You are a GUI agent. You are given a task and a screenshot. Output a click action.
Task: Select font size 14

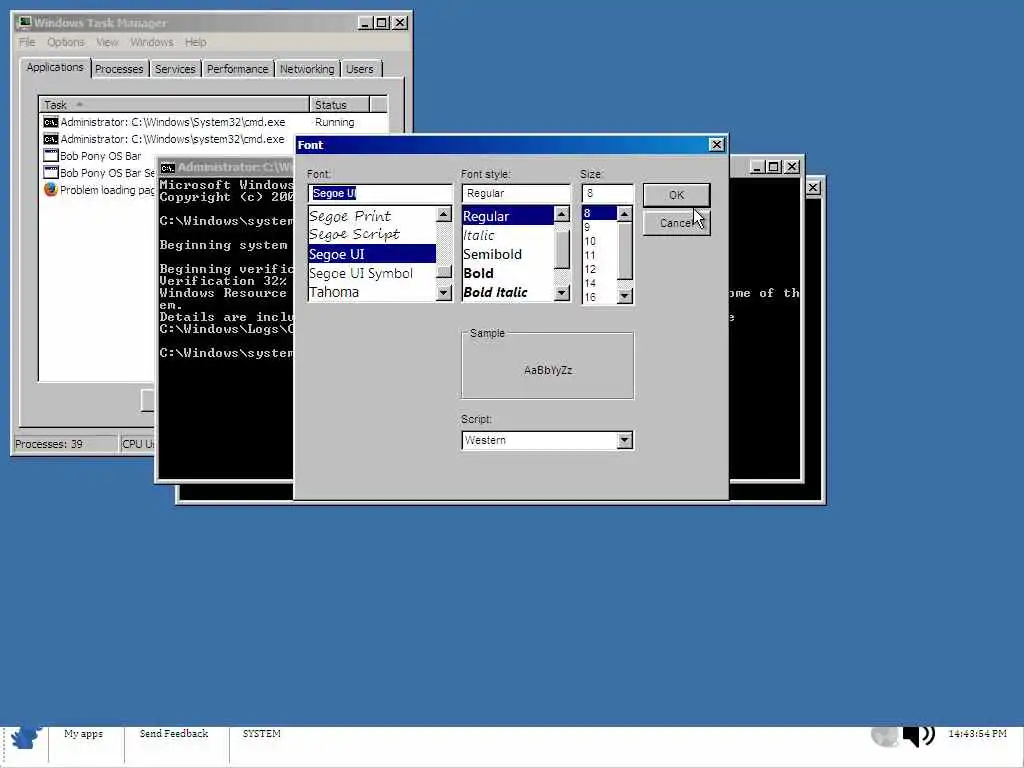(x=599, y=283)
